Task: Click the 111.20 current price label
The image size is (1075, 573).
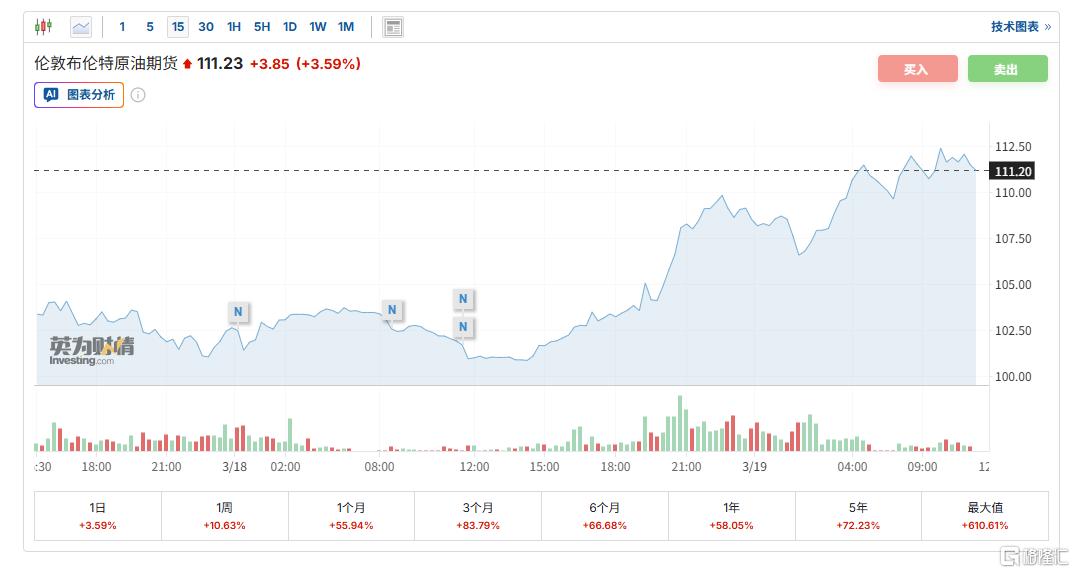Action: click(x=1012, y=171)
